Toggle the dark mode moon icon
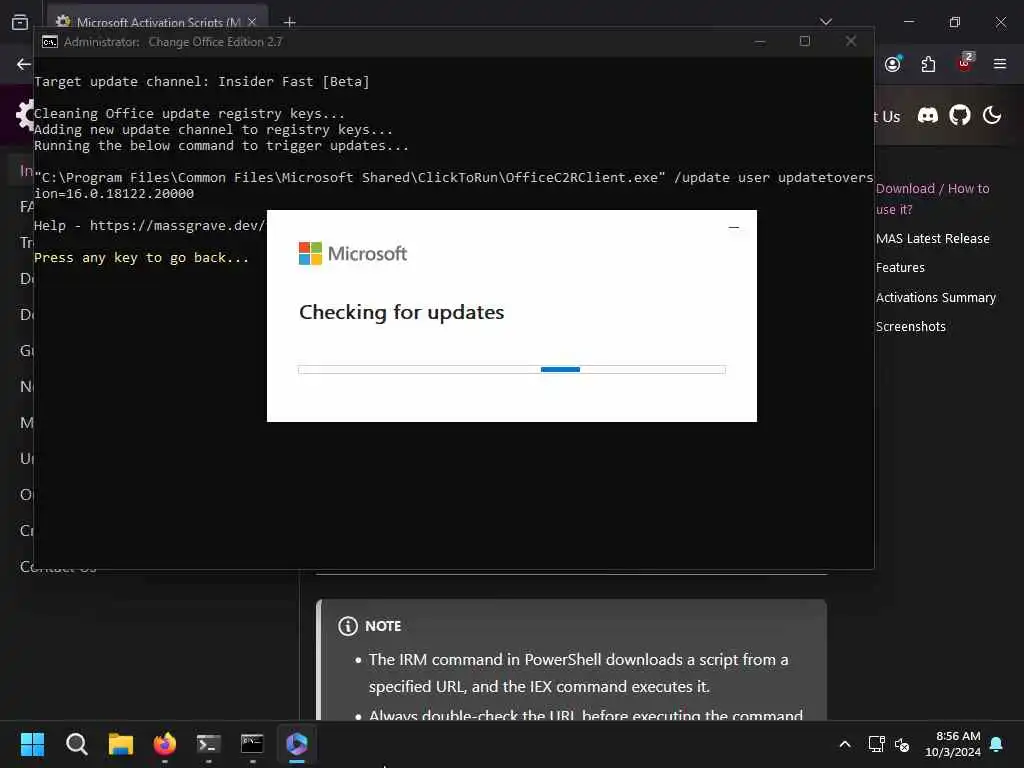1024x768 pixels. (991, 116)
